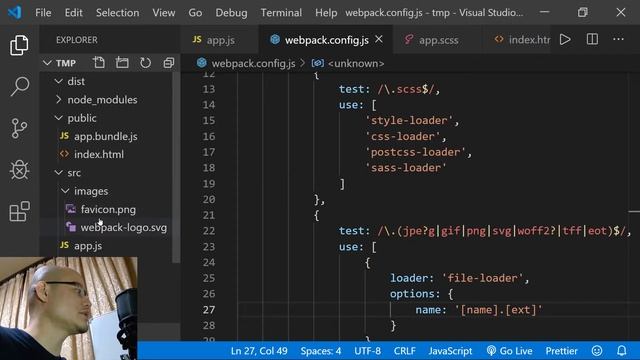
Task: Open notifications bell in status bar
Action: tap(621, 351)
